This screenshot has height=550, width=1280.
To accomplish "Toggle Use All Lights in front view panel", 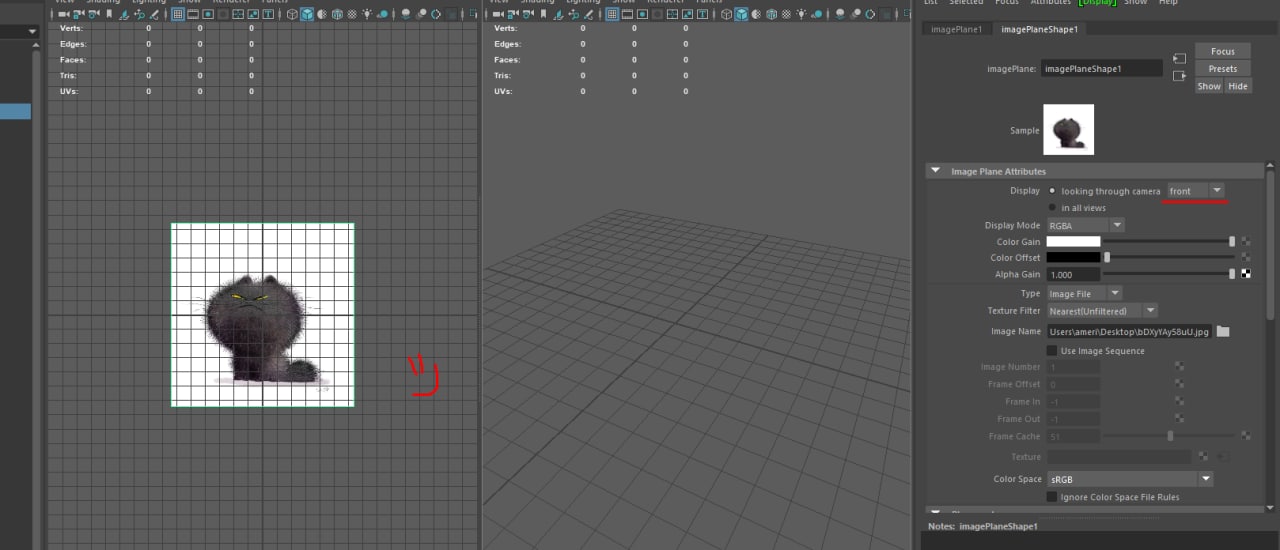I will pyautogui.click(x=367, y=14).
